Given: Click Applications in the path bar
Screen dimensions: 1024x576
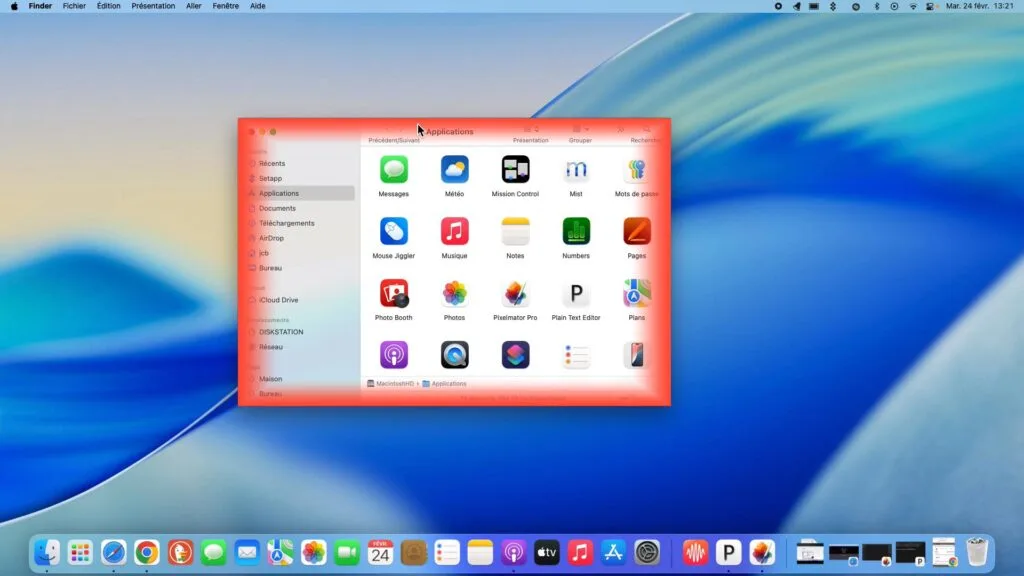Looking at the screenshot, I should (445, 383).
